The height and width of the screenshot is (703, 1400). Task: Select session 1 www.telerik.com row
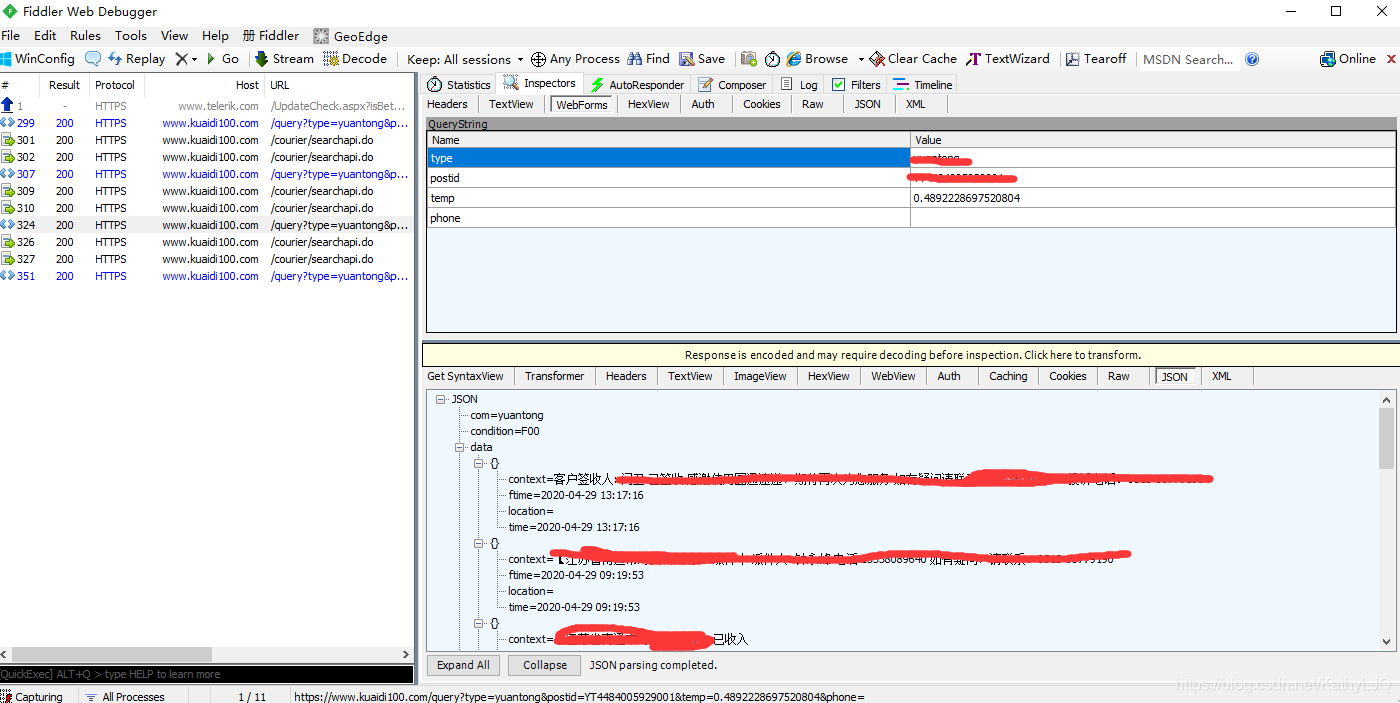click(207, 106)
